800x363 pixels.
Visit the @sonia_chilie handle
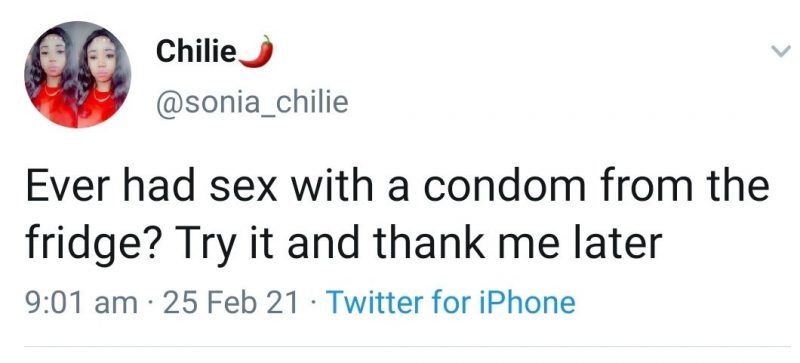(252, 102)
